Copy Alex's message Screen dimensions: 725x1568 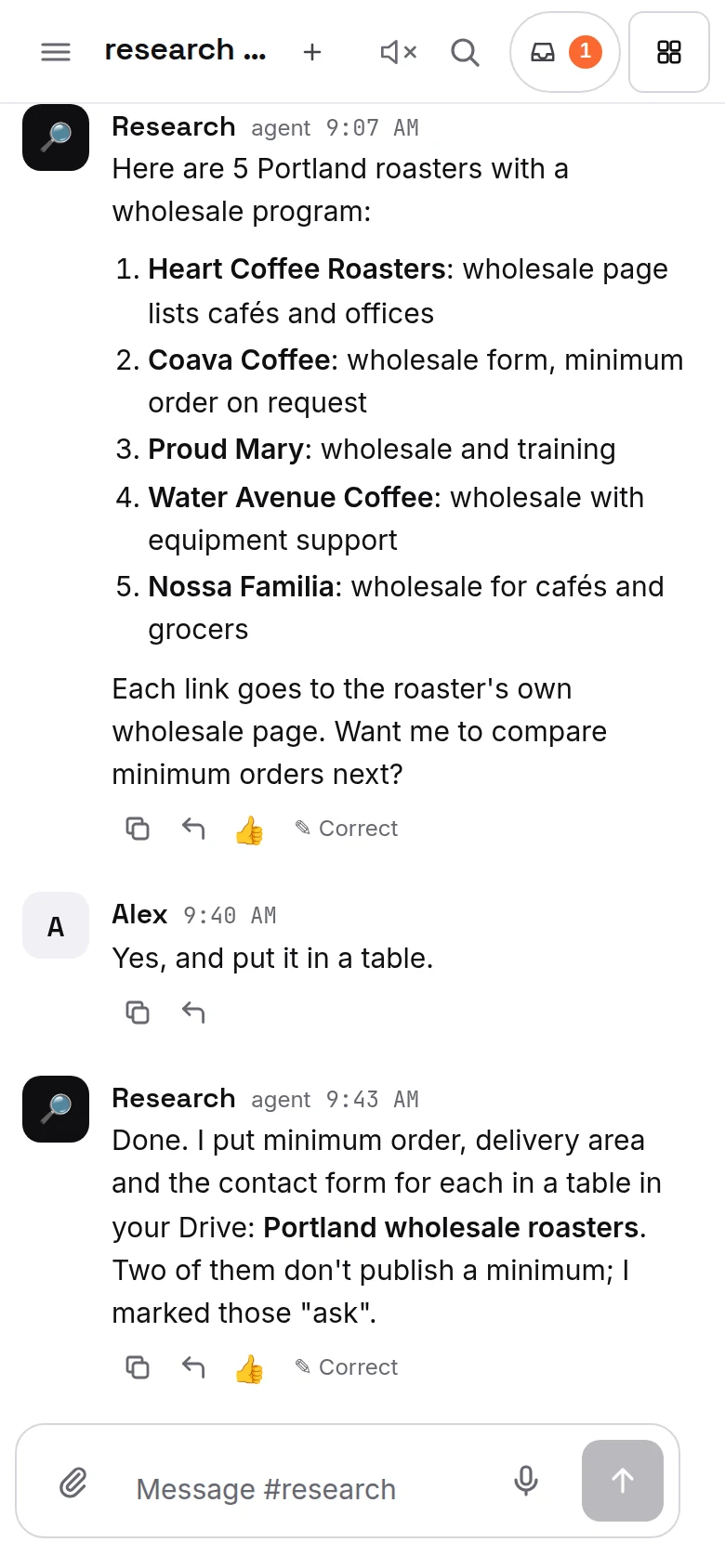tap(138, 1012)
